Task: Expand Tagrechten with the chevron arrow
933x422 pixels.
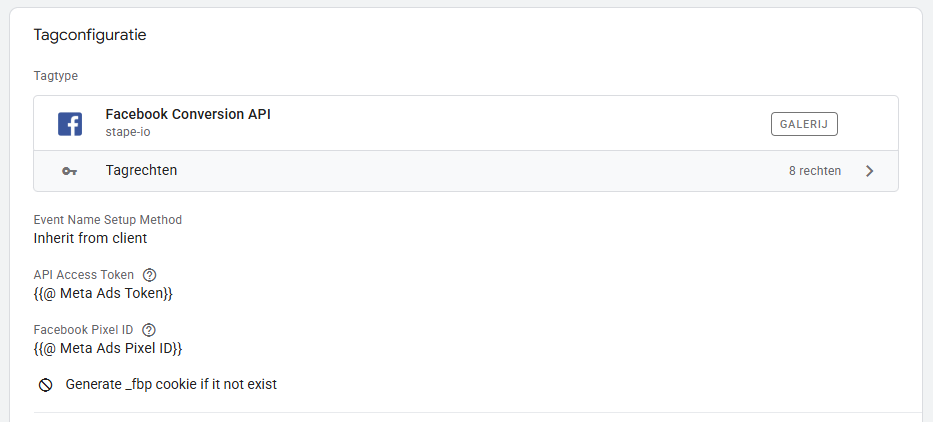Action: pos(869,171)
